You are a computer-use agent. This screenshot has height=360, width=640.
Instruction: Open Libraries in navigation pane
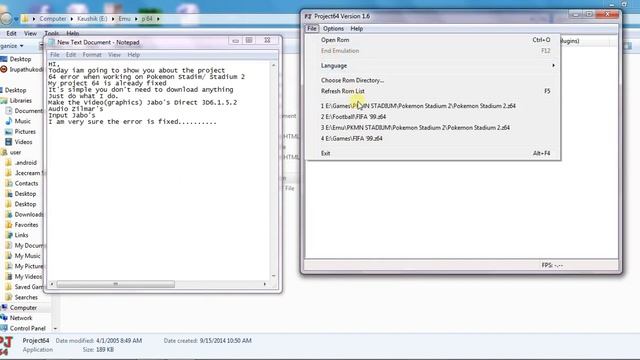point(20,100)
